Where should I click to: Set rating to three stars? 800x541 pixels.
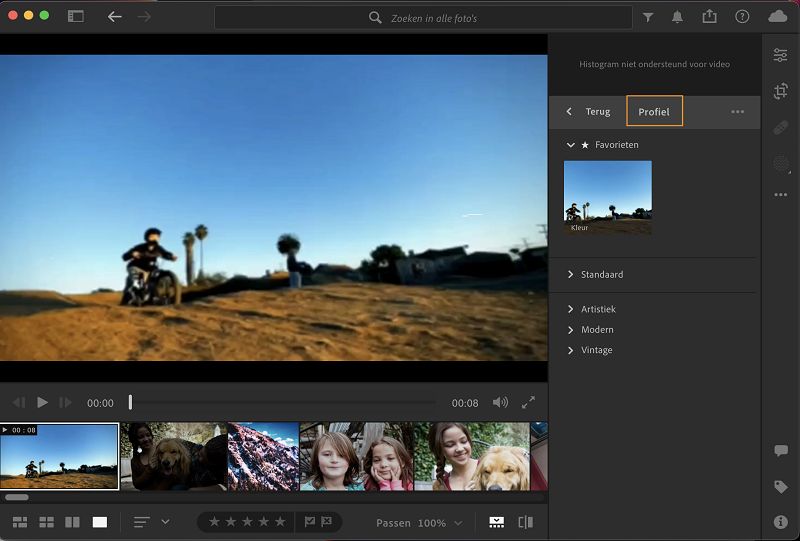[x=247, y=522]
